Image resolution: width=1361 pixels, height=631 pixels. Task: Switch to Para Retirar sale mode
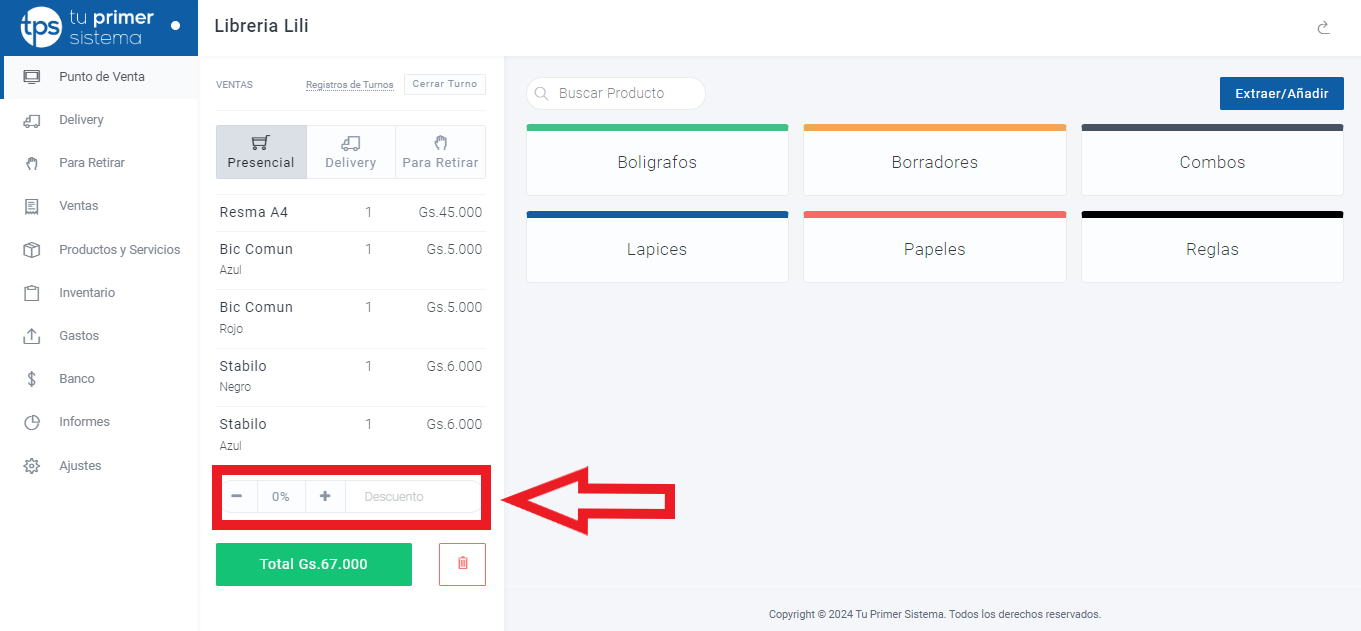(440, 152)
